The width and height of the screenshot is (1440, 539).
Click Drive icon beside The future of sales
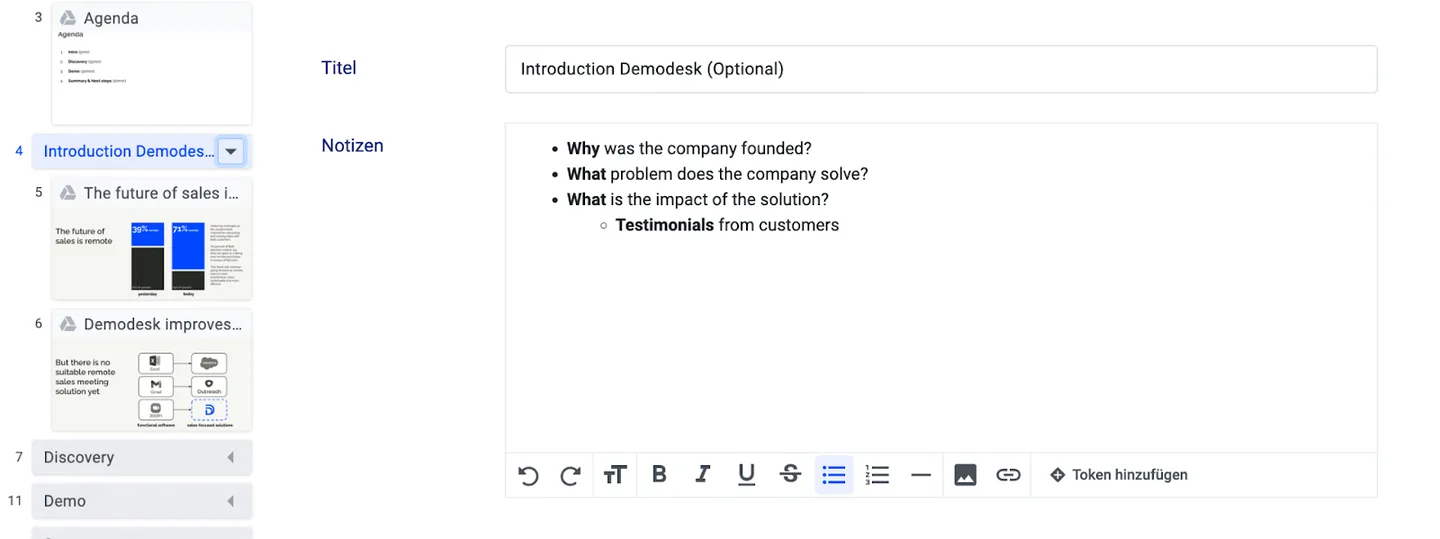(x=68, y=193)
